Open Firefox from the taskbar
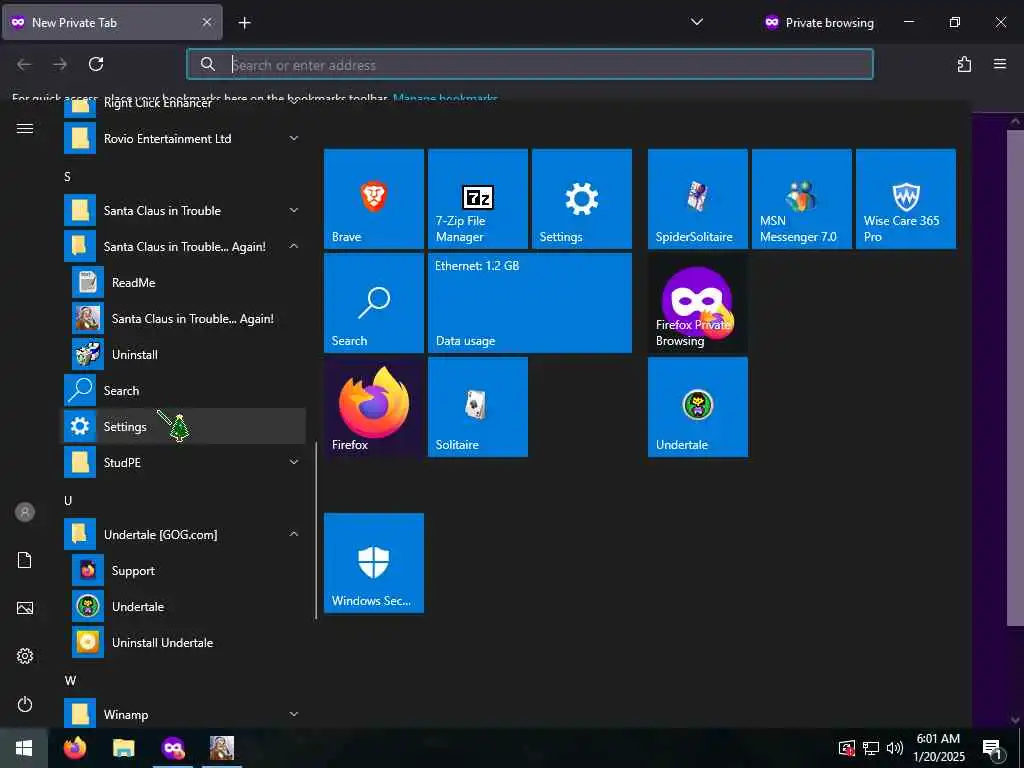 pos(75,748)
